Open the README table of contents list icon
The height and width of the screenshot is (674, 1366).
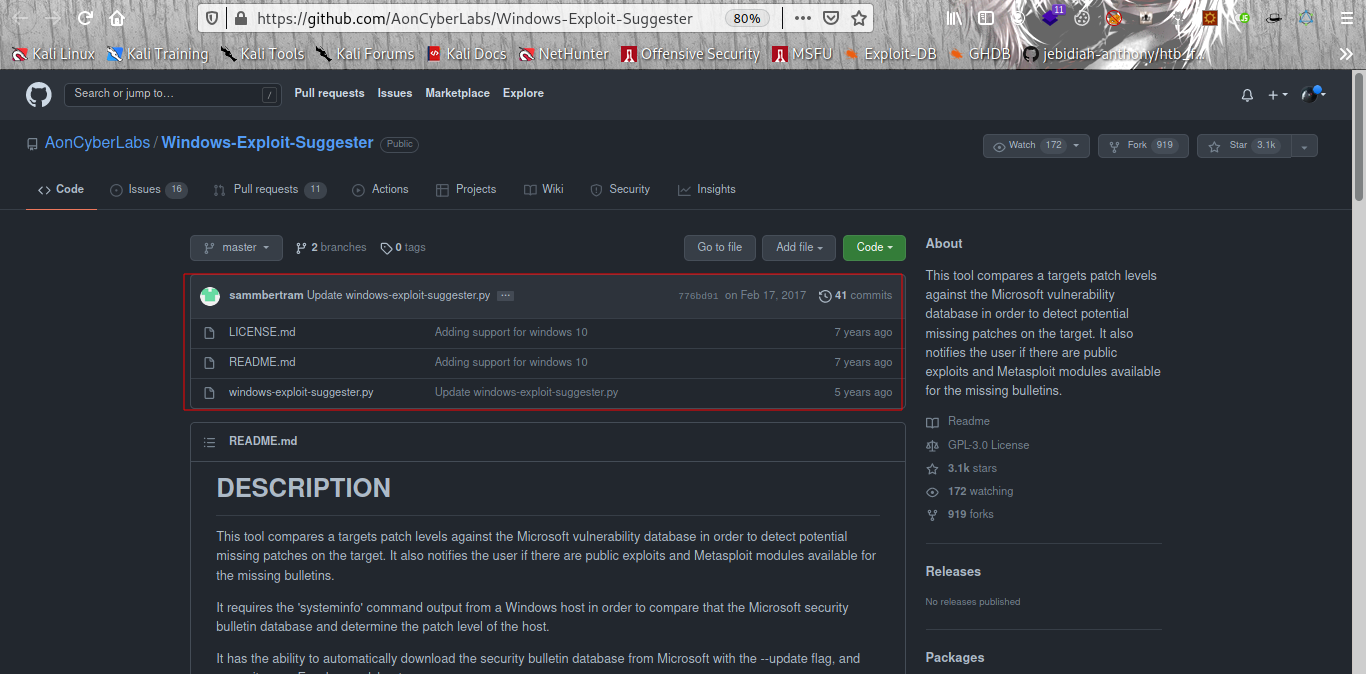[209, 441]
